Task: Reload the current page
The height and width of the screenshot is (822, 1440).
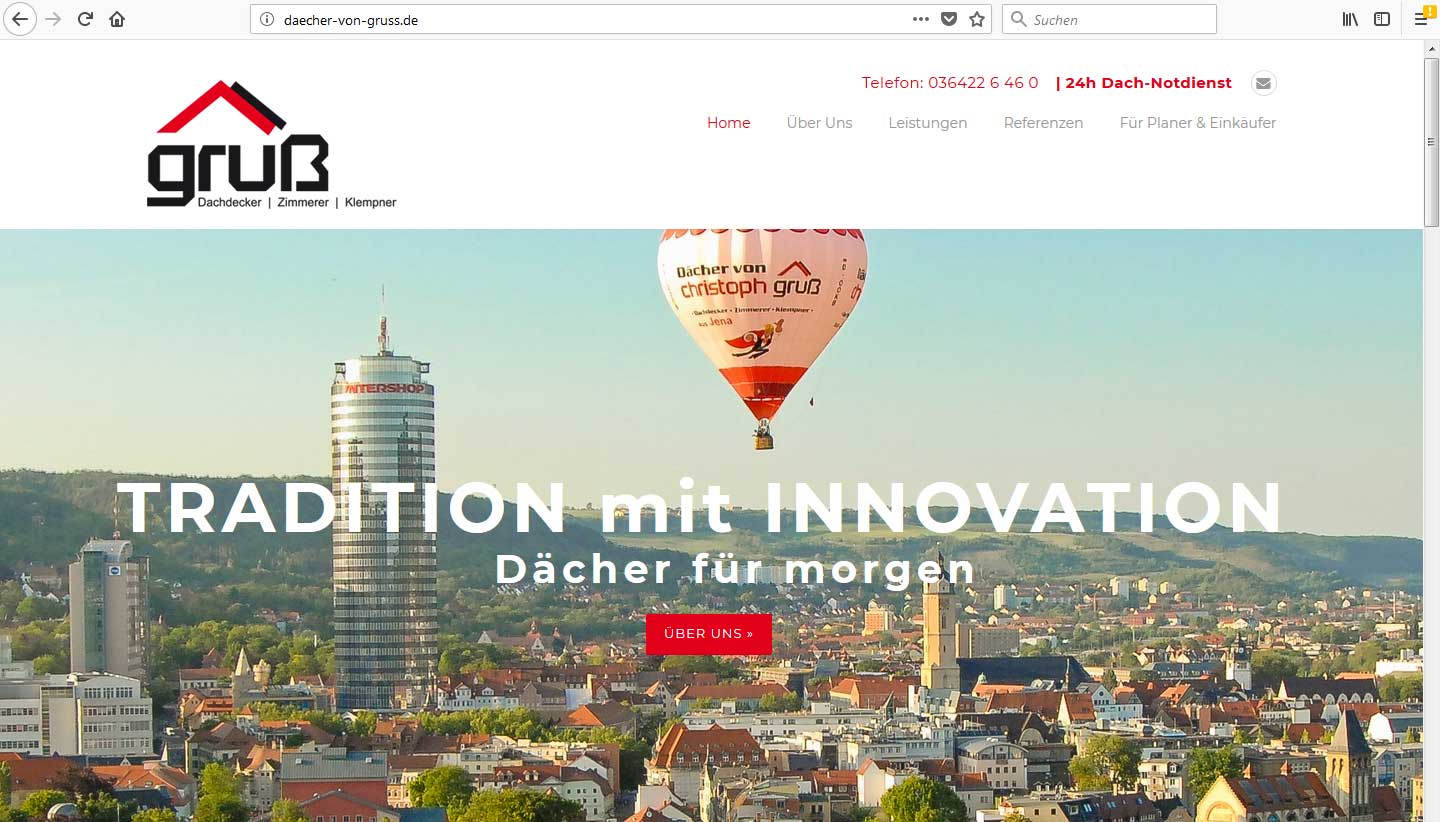Action: tap(86, 19)
